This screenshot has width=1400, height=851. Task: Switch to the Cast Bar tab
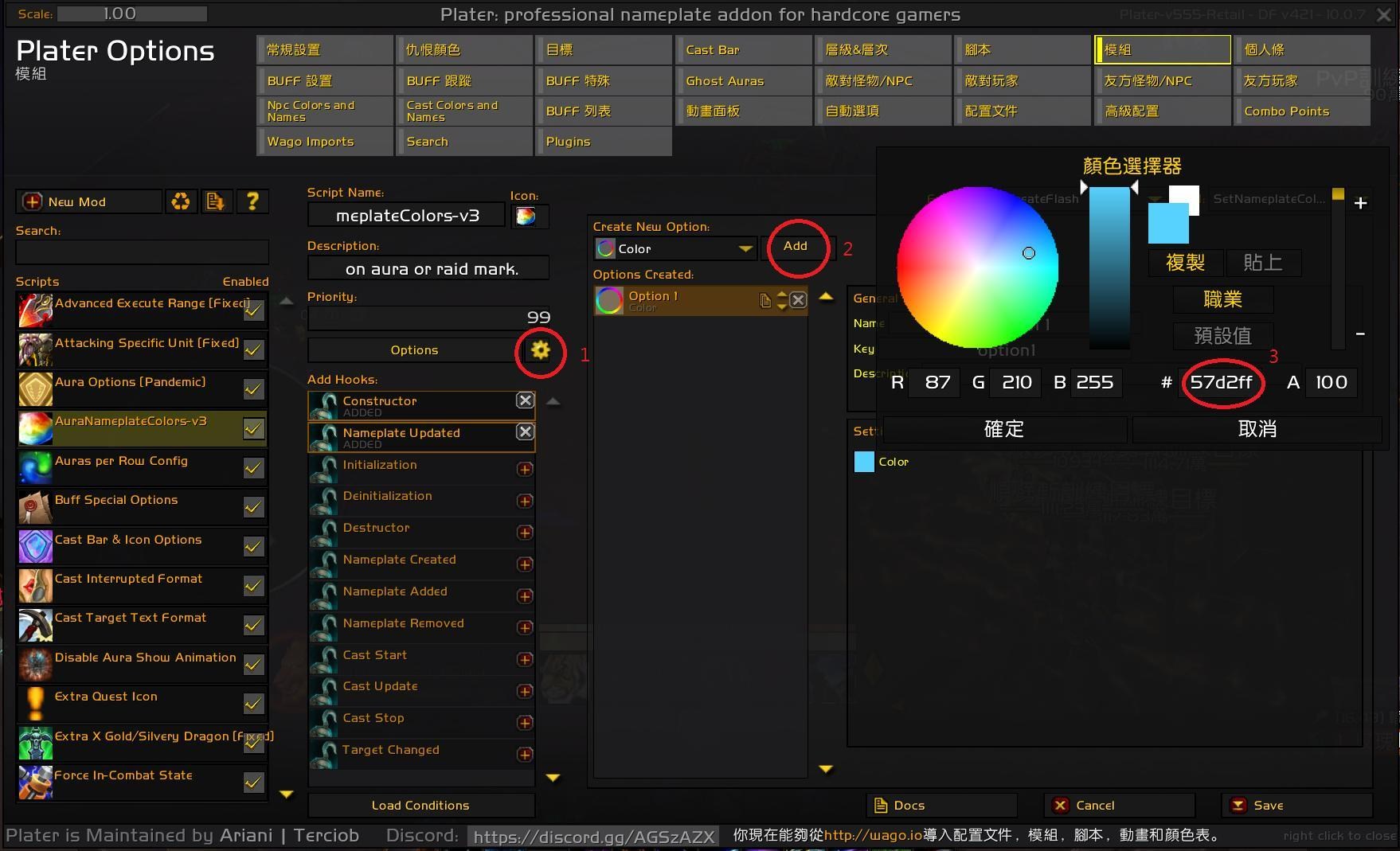click(743, 49)
